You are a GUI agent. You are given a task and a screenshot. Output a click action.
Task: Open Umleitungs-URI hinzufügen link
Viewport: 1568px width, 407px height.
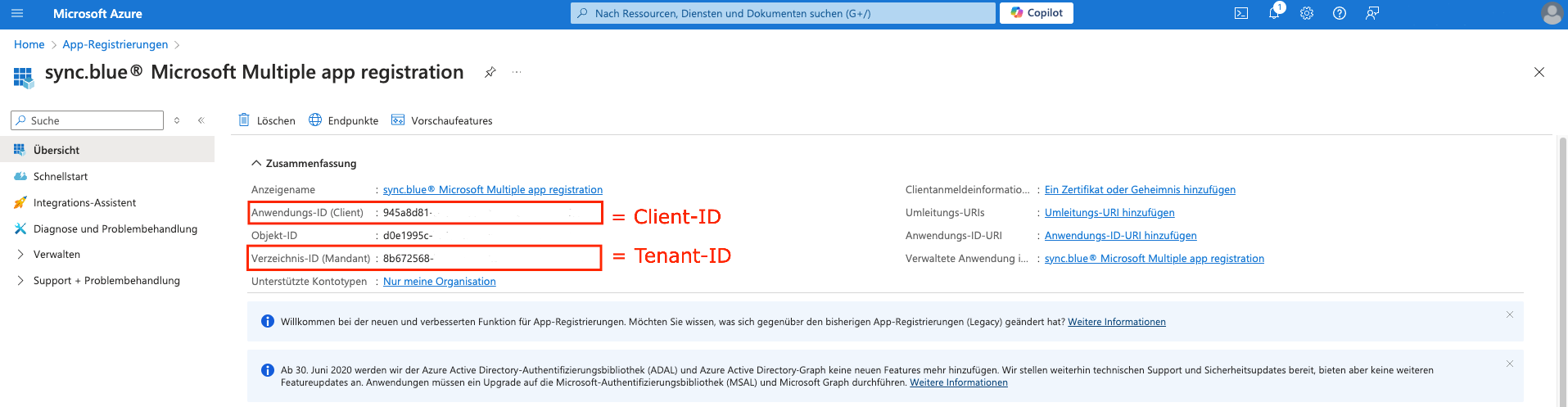click(x=1109, y=212)
